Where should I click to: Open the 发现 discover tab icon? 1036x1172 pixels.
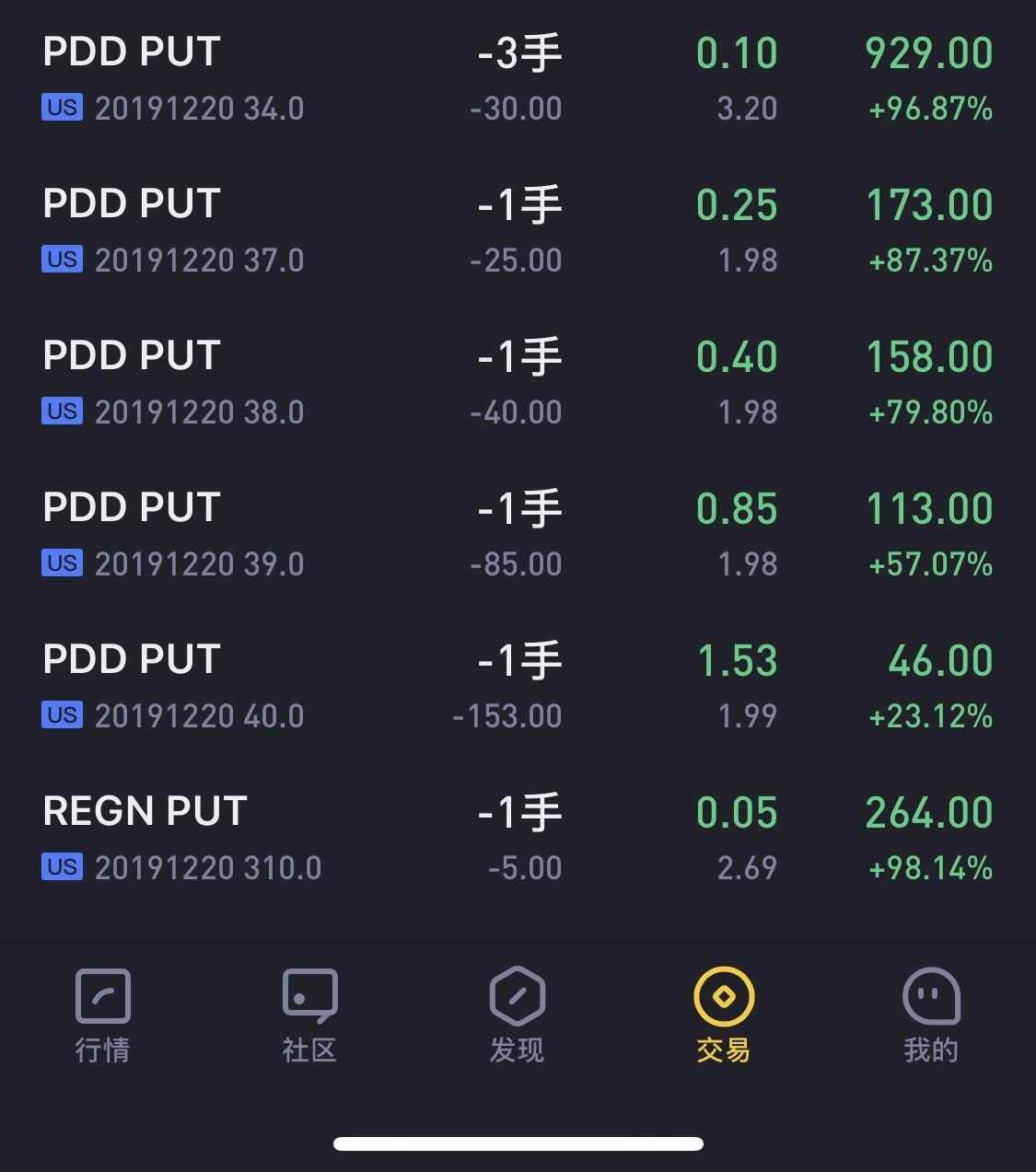(517, 996)
